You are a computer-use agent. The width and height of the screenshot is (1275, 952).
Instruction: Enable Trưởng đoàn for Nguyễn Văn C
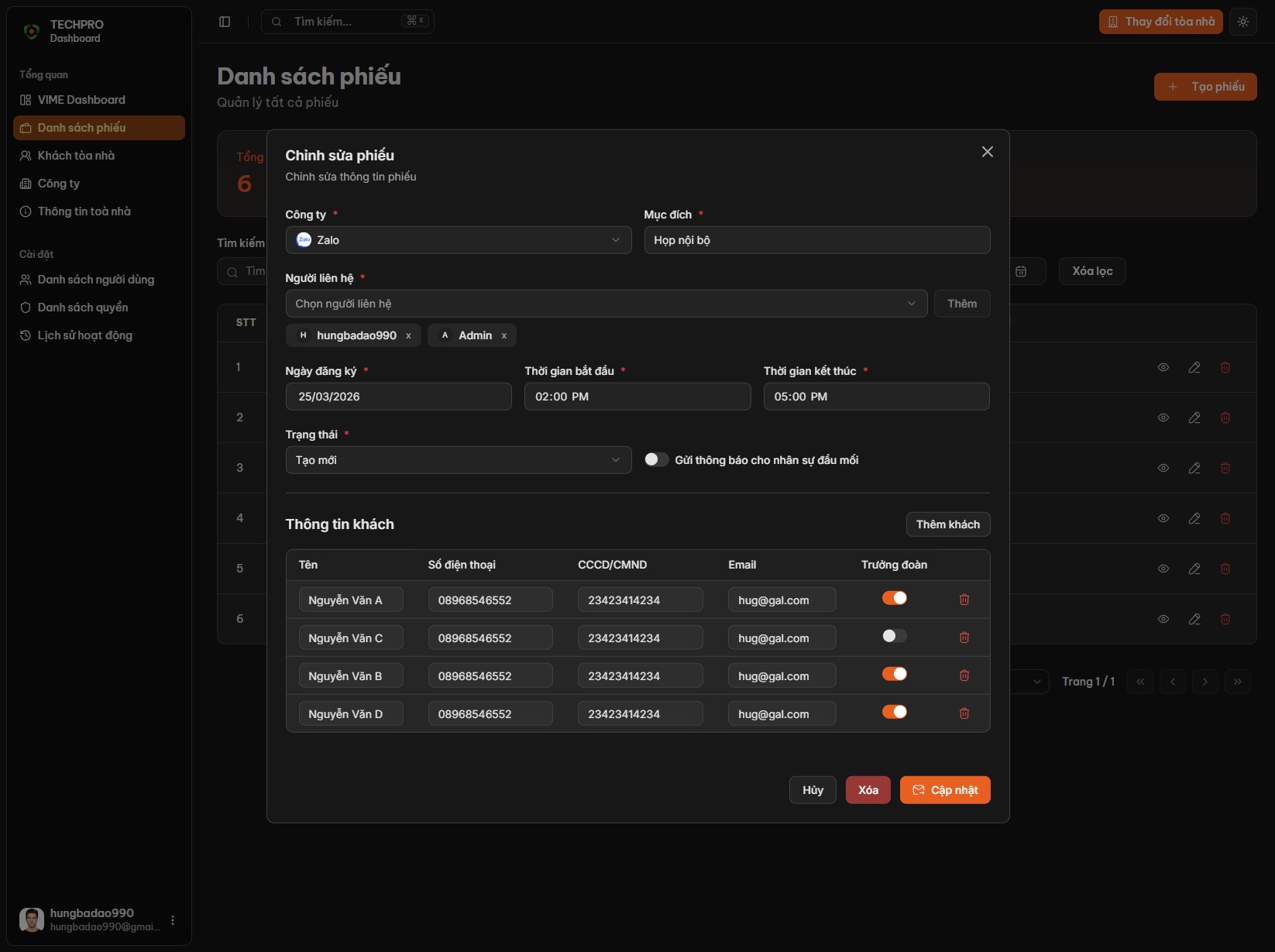coord(893,635)
